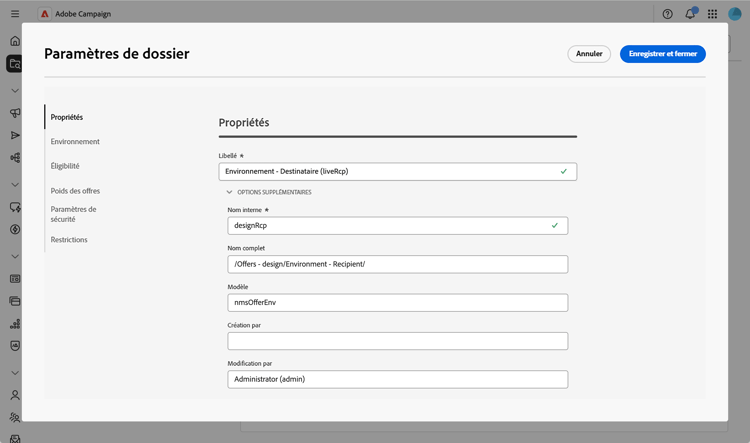Expand the sidebar chevron above user icon
The width and height of the screenshot is (750, 443).
(x=15, y=373)
